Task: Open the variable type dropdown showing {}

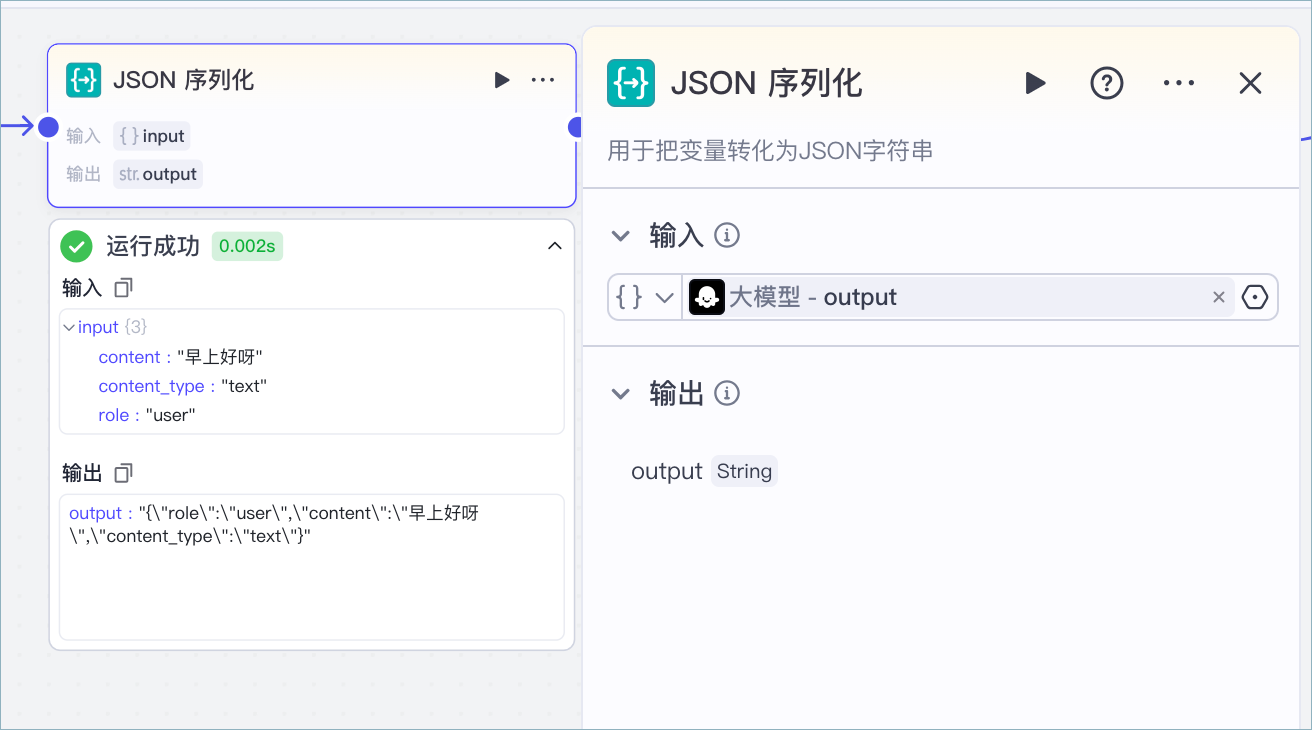Action: point(645,296)
